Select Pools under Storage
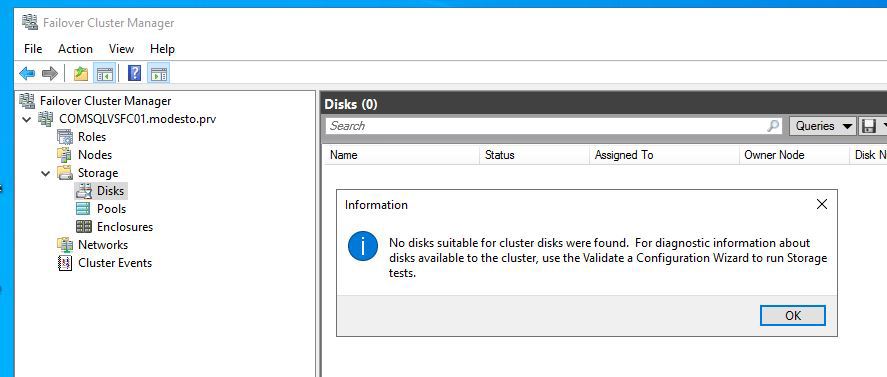This screenshot has height=377, width=887. click(111, 209)
